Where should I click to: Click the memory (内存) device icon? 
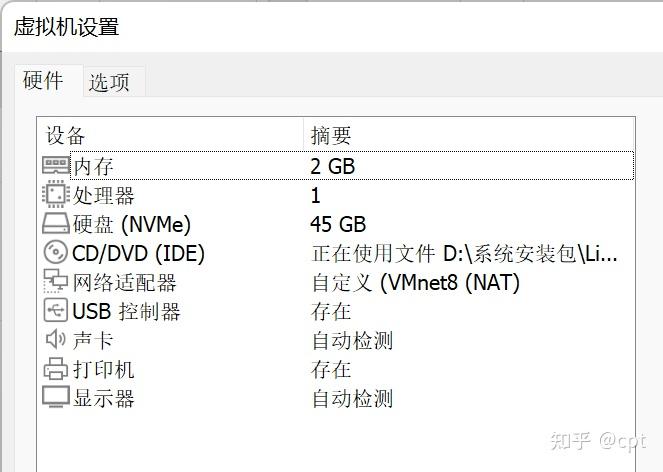coord(56,165)
